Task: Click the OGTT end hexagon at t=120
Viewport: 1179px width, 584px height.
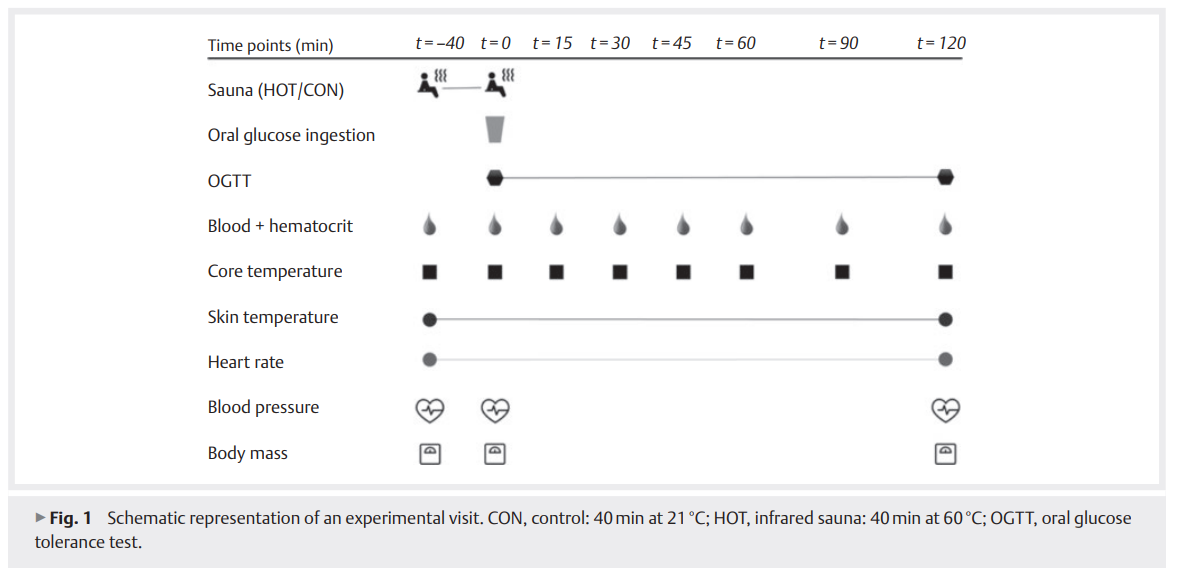Action: coord(946,177)
